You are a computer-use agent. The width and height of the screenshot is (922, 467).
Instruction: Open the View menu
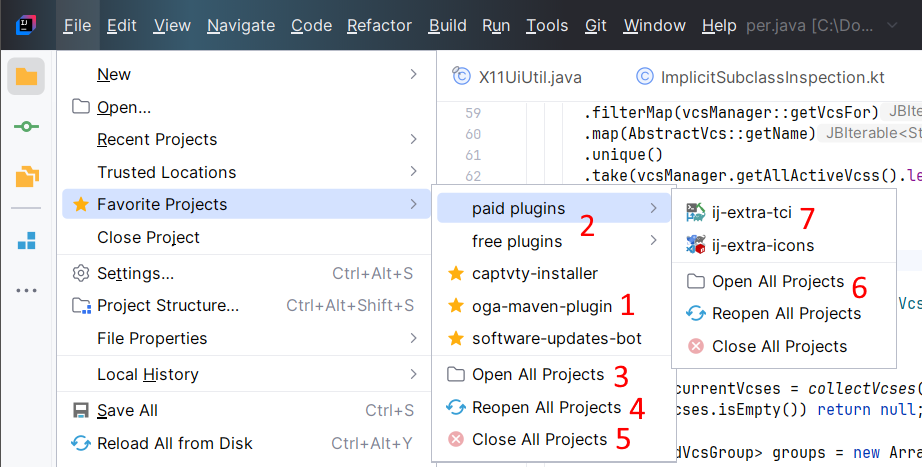[x=172, y=25]
